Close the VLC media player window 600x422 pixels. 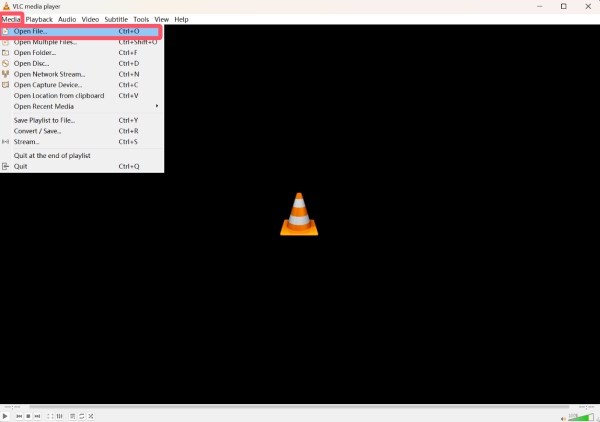tap(588, 6)
